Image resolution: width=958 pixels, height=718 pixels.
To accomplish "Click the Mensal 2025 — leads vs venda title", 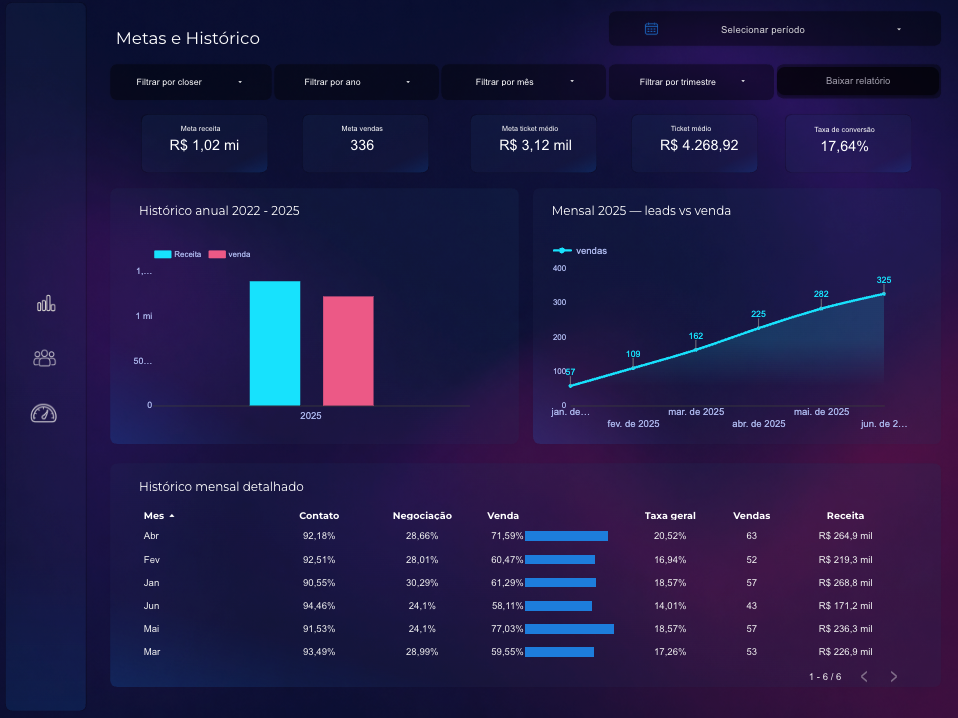I will (x=641, y=211).
